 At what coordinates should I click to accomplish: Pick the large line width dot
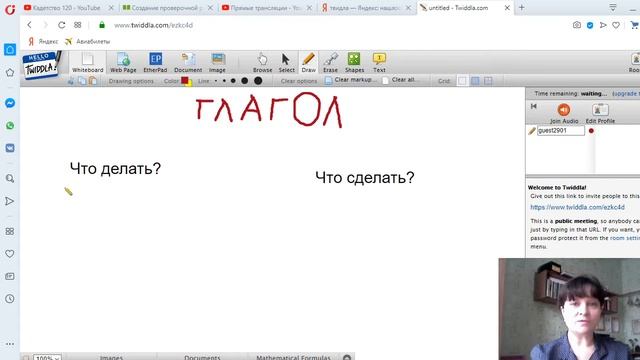point(244,81)
